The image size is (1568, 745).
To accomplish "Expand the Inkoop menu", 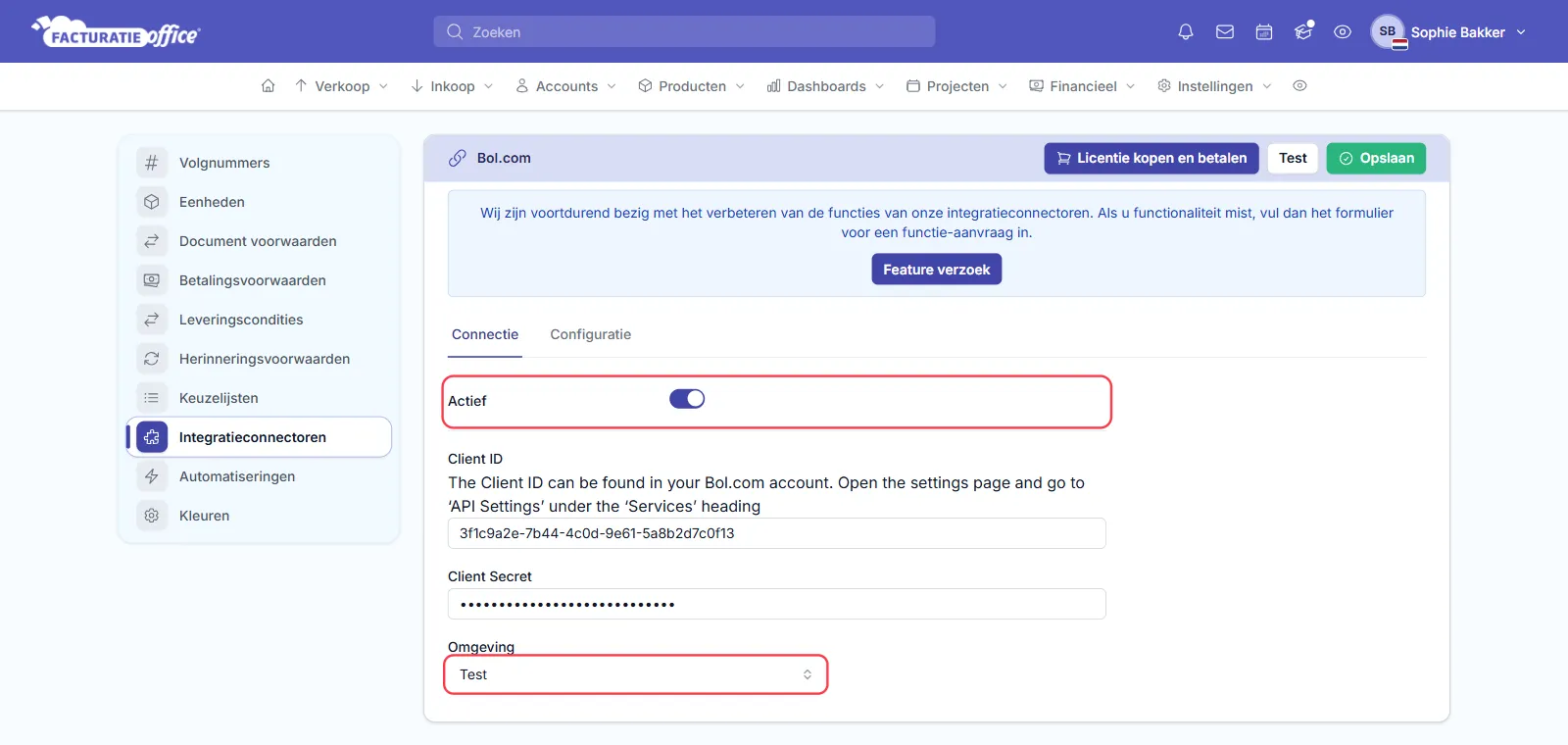I will point(452,86).
